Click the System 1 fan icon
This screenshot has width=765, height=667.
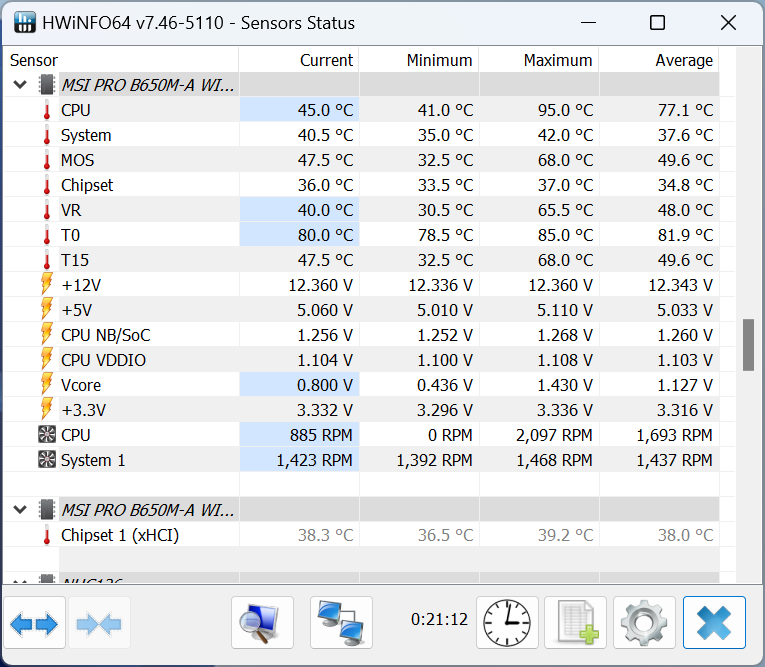[x=46, y=460]
